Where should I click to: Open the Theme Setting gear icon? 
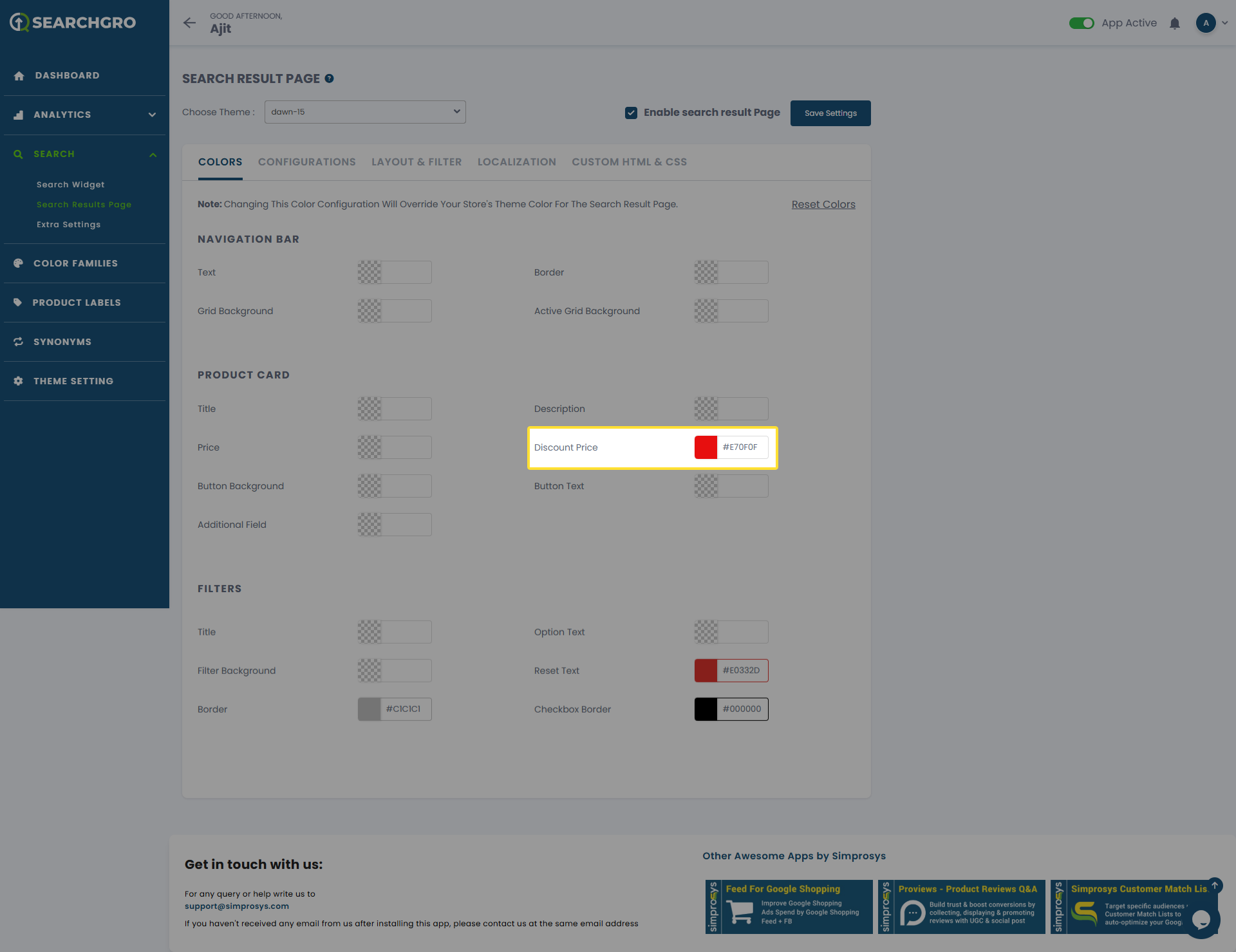pos(19,381)
